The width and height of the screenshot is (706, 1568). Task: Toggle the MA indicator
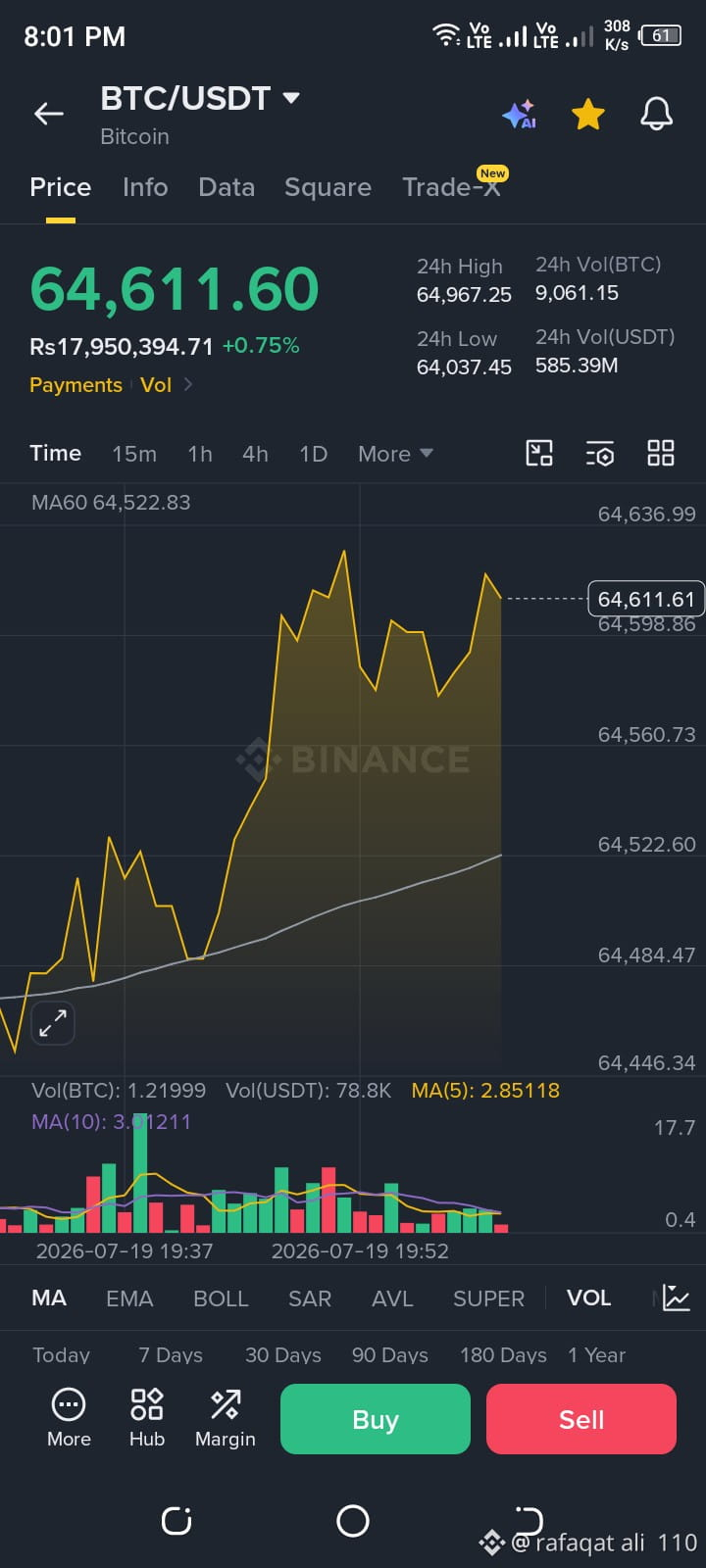point(49,1298)
